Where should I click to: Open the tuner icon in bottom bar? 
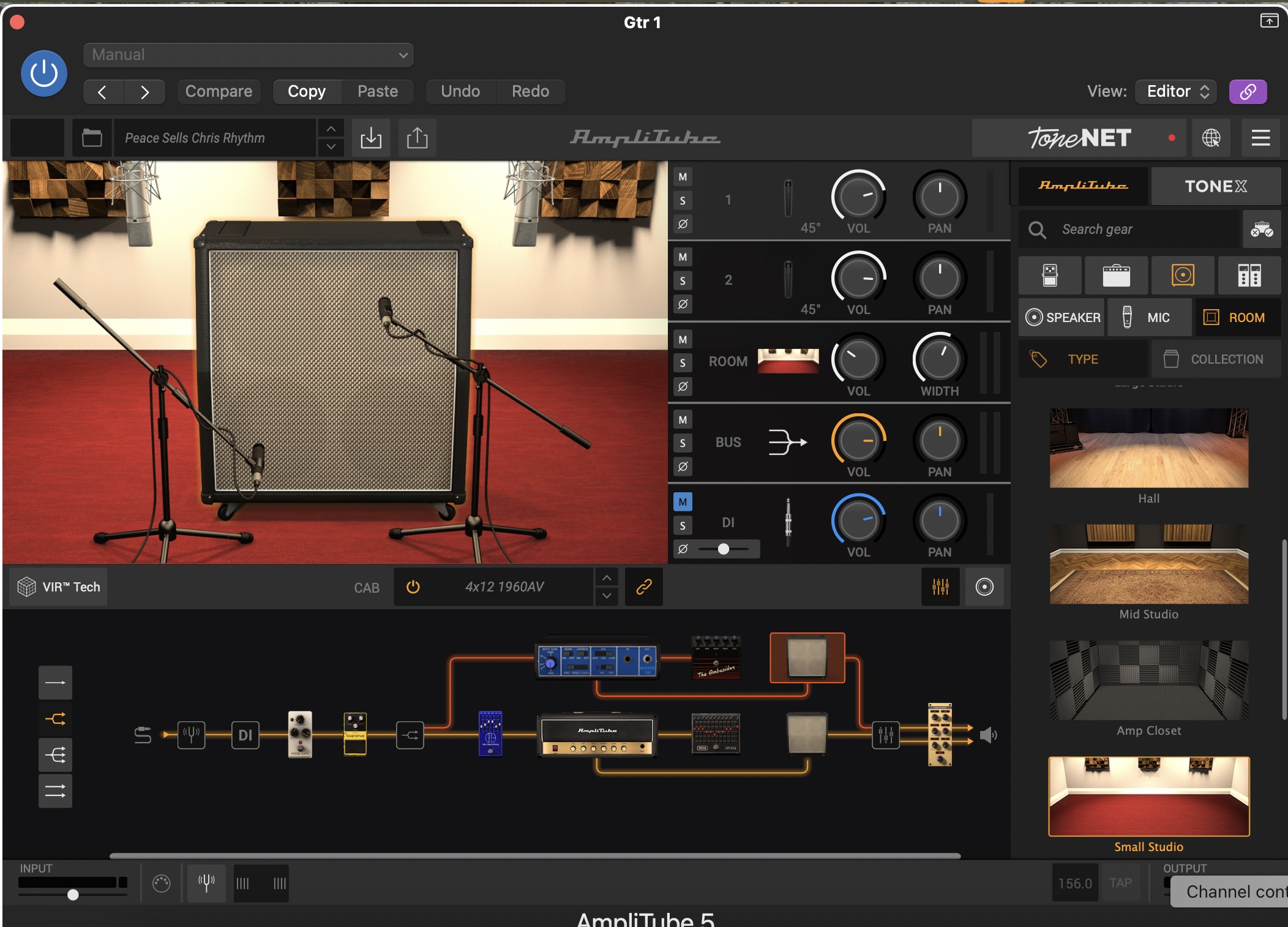[x=206, y=883]
